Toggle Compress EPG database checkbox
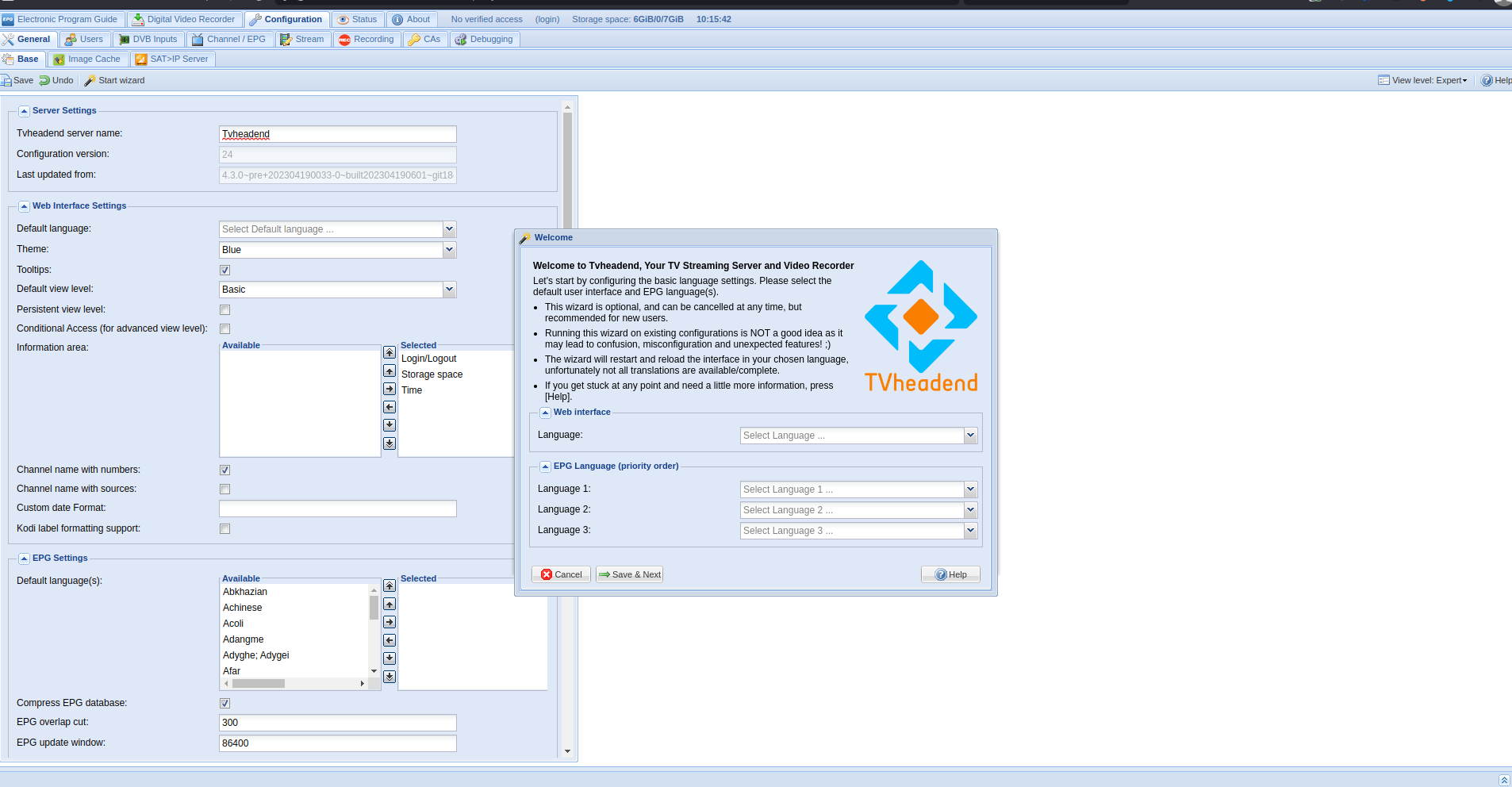The height and width of the screenshot is (787, 1512). 225,704
